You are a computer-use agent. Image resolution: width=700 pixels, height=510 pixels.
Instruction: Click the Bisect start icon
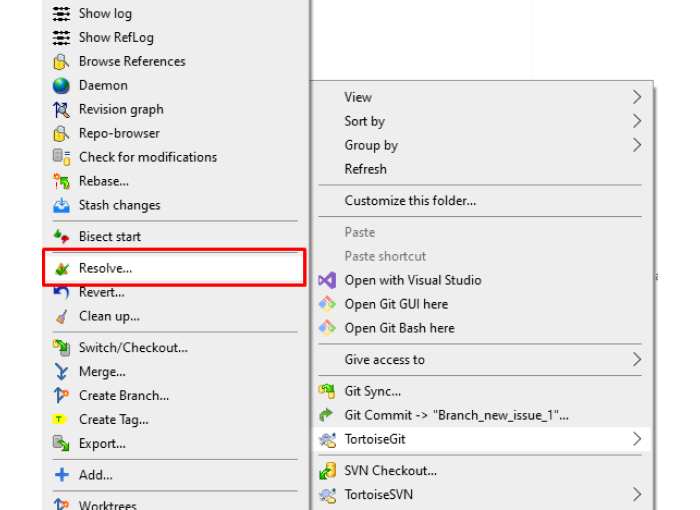(61, 237)
